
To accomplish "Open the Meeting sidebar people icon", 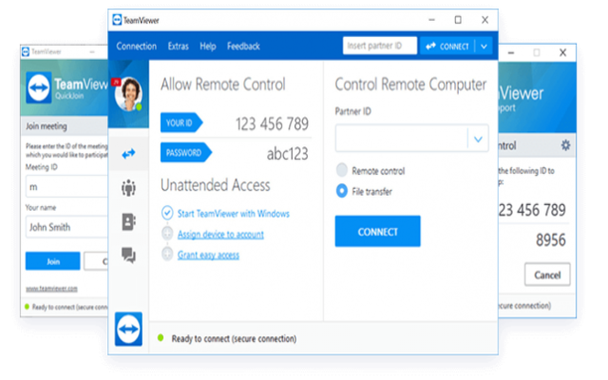I will [x=128, y=188].
